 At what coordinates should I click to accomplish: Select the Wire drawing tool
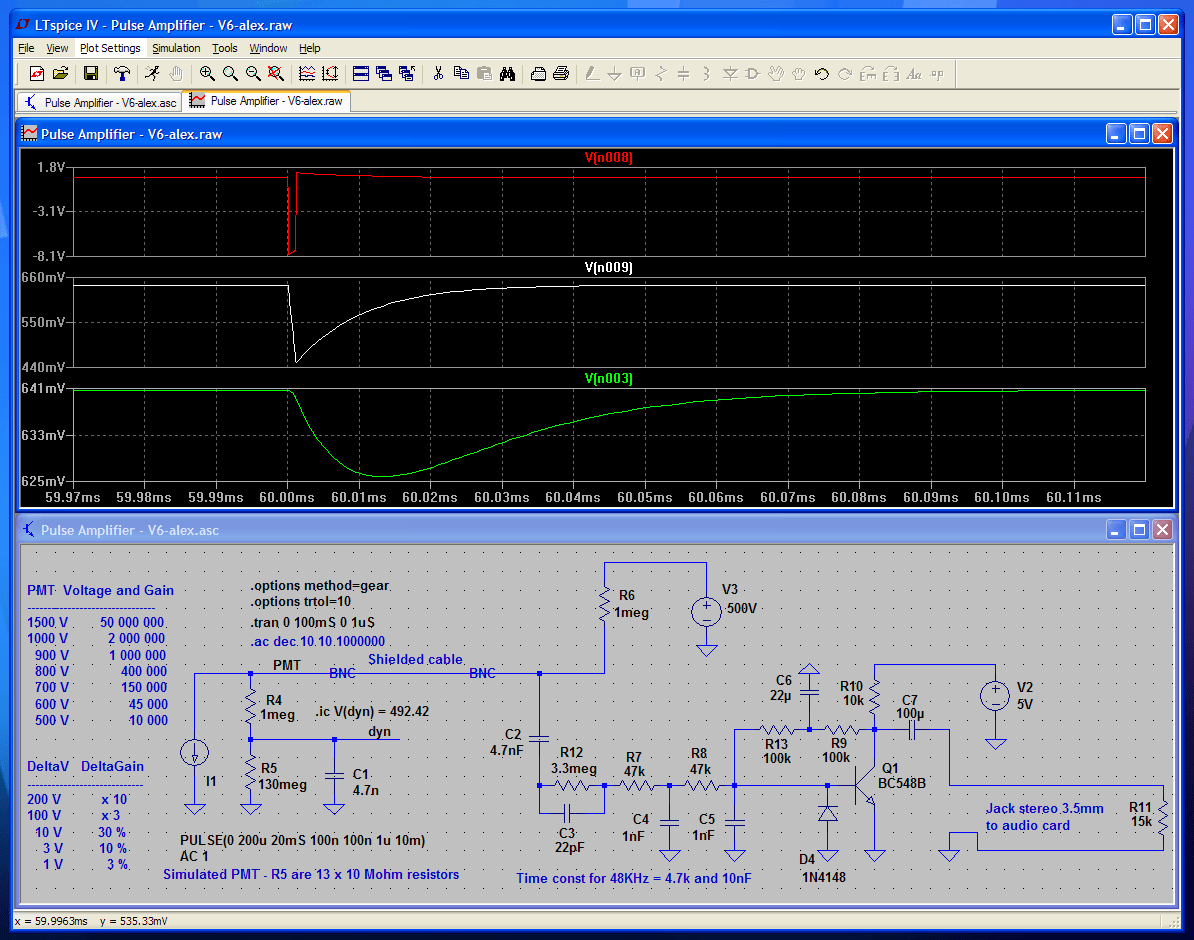click(x=591, y=73)
